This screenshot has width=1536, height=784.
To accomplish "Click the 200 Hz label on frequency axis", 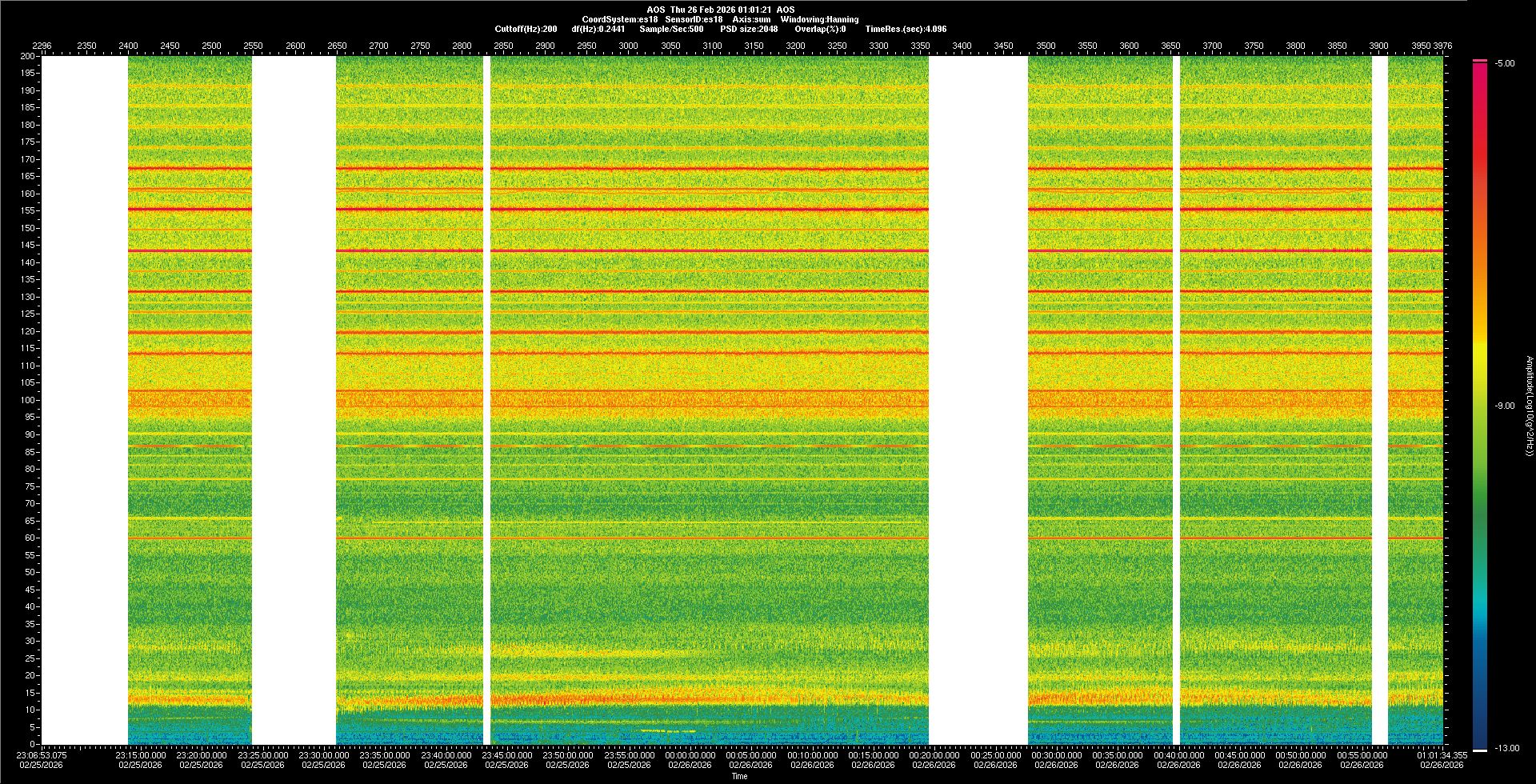I will coord(27,56).
